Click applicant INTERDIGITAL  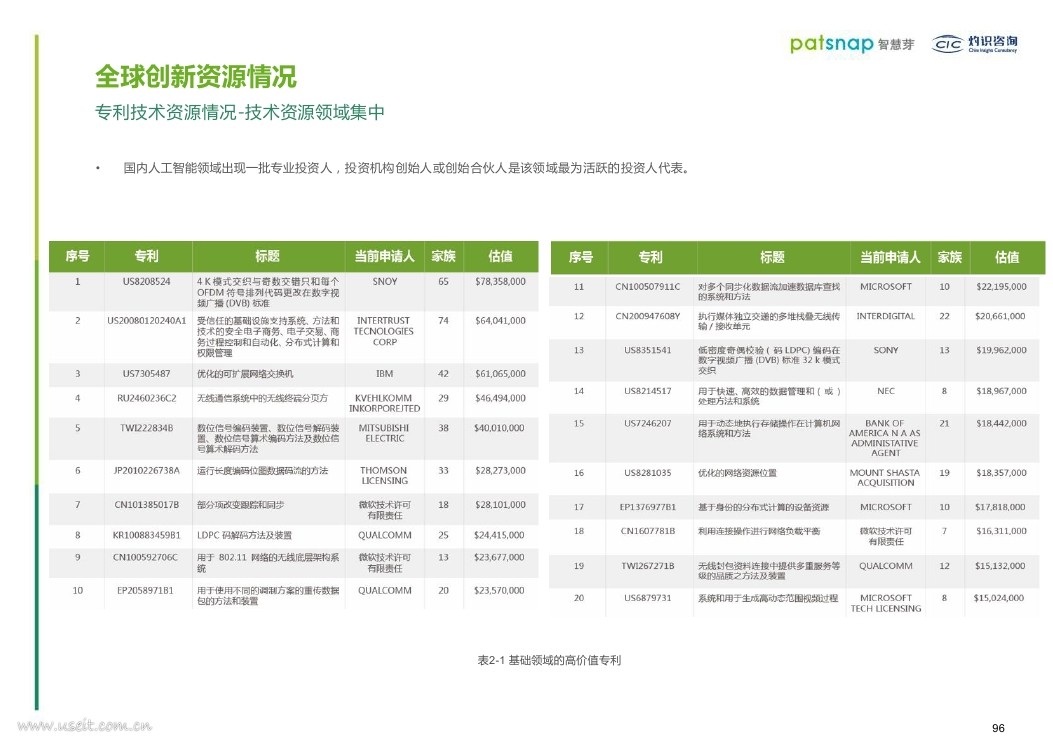(886, 316)
